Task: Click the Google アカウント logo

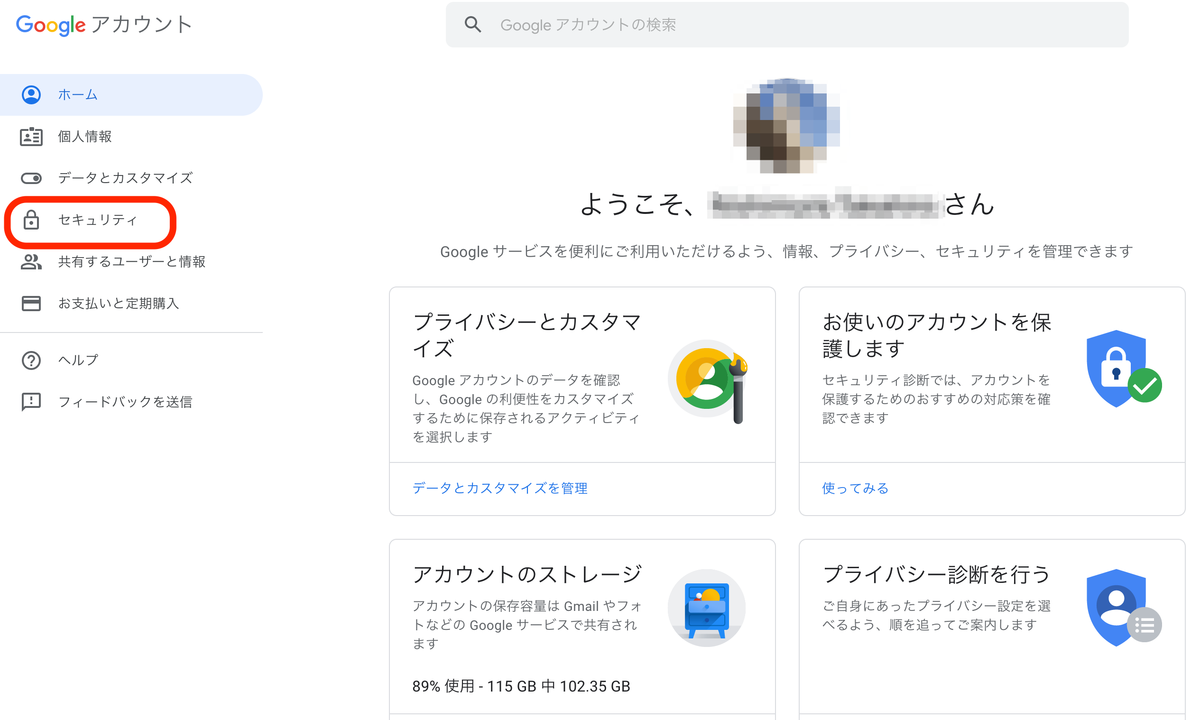Action: click(104, 25)
